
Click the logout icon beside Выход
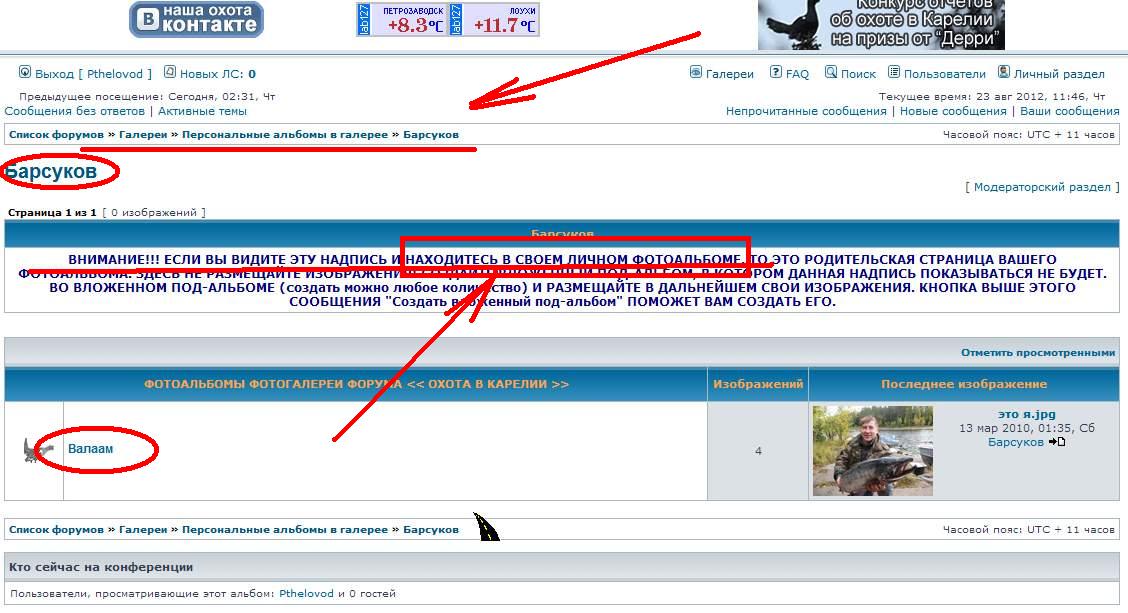point(25,73)
